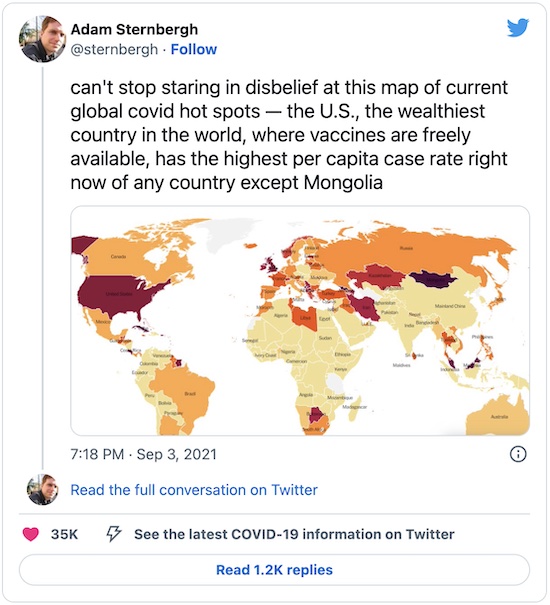Open the tweet info circle icon
Image resolution: width=550 pixels, height=605 pixels.
pyautogui.click(x=518, y=454)
